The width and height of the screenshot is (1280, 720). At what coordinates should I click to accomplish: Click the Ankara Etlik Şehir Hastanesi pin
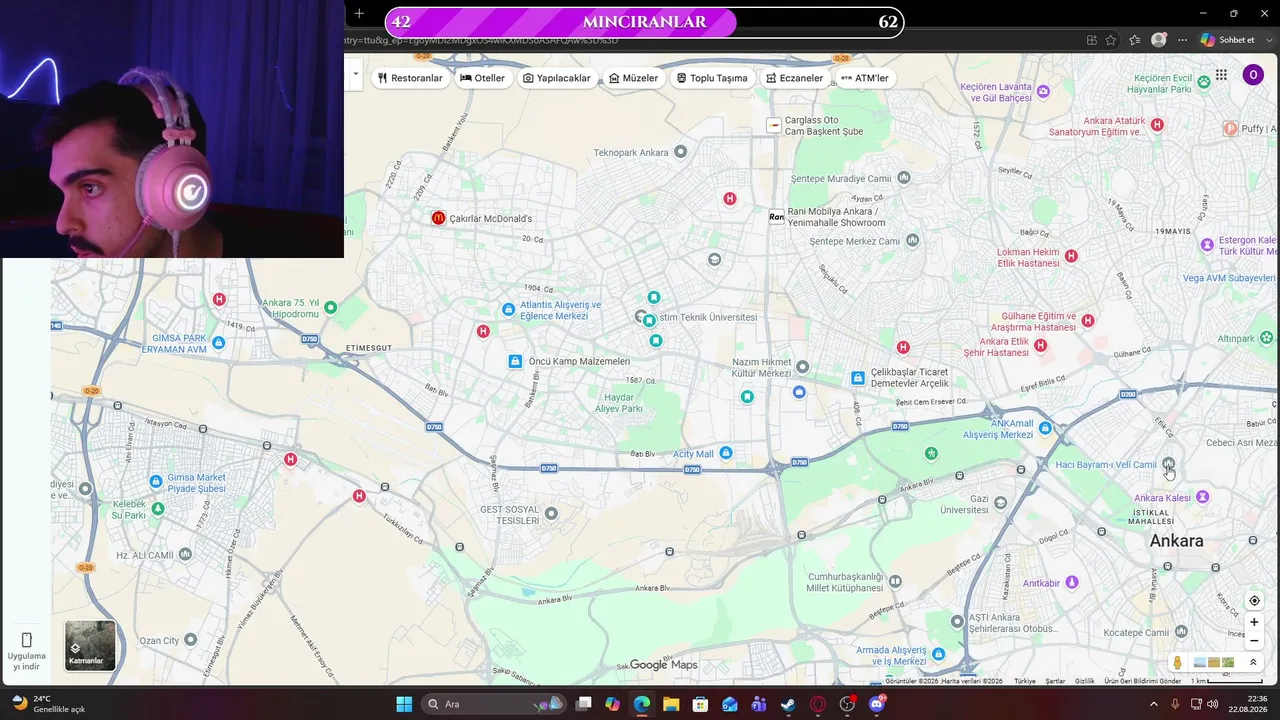[1041, 345]
